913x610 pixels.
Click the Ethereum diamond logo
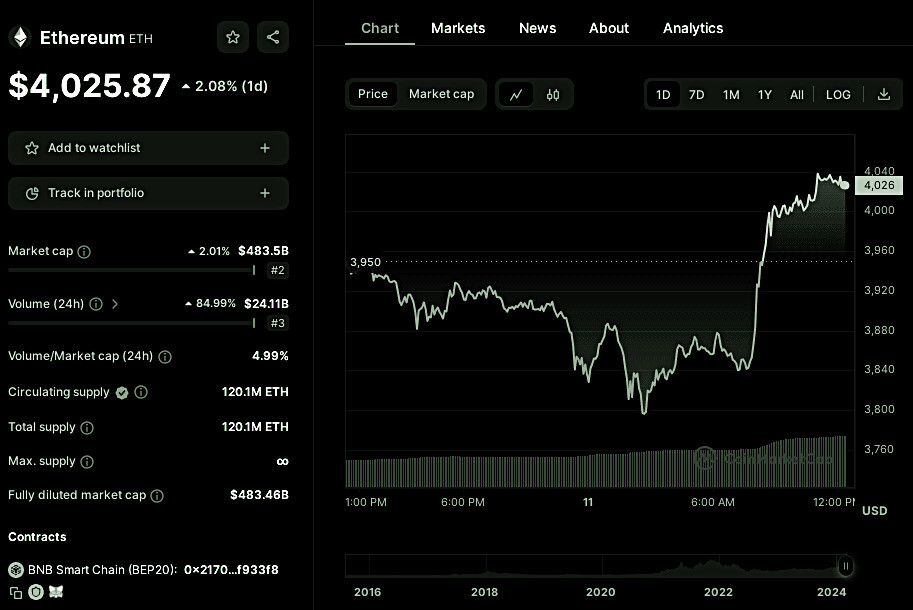(x=20, y=38)
